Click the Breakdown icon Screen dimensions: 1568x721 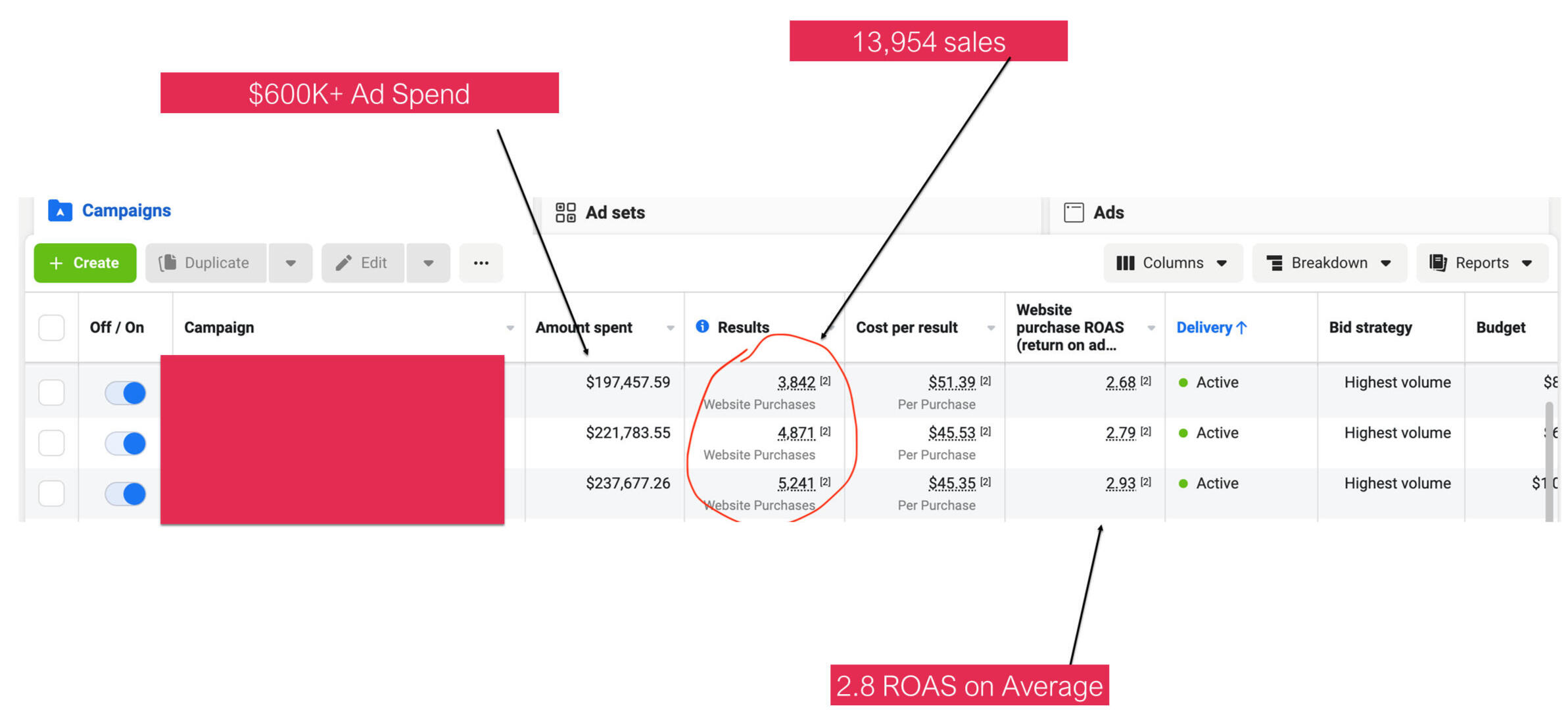coord(1274,263)
